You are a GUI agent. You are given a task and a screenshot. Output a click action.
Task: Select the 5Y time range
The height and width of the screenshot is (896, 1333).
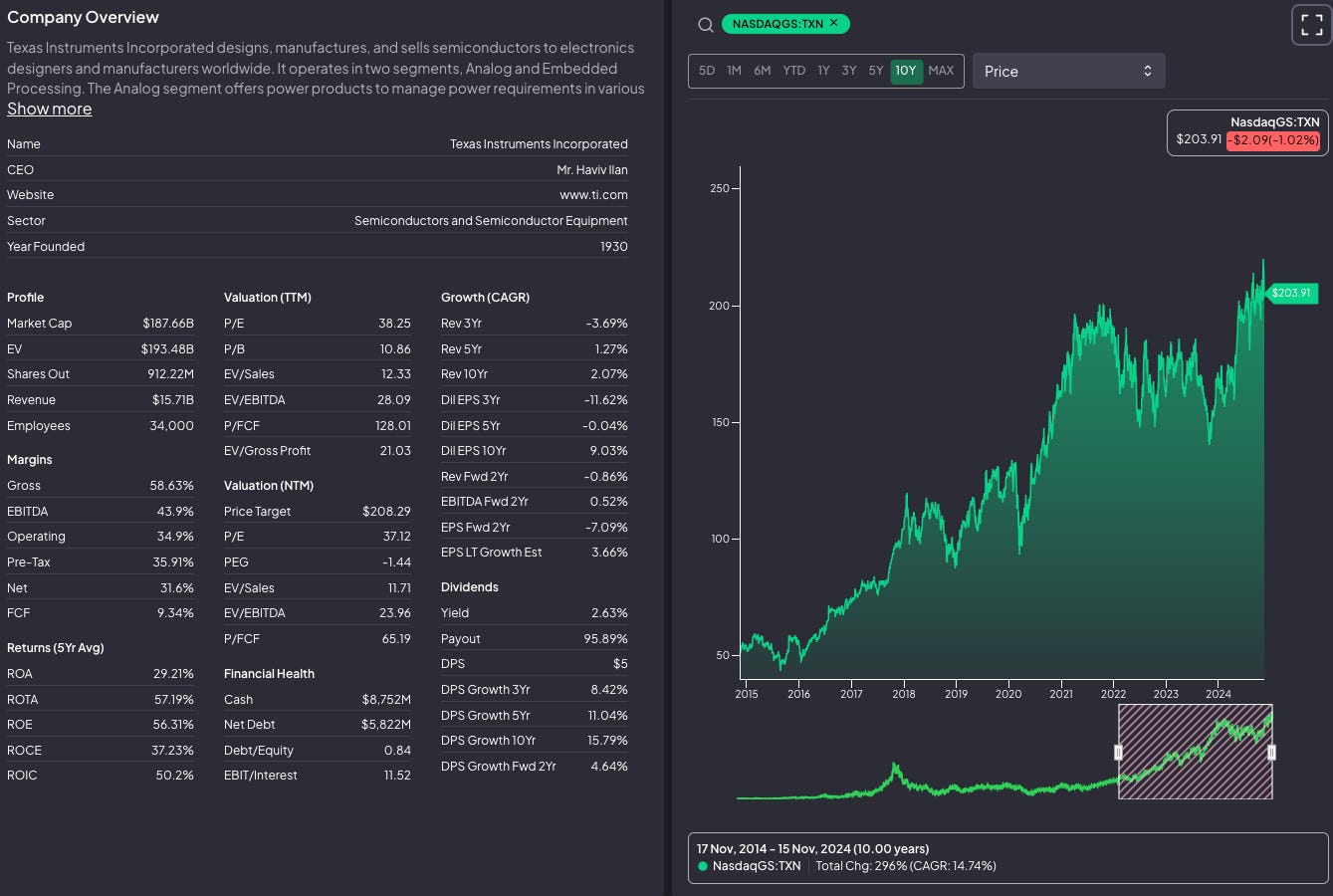click(x=876, y=71)
